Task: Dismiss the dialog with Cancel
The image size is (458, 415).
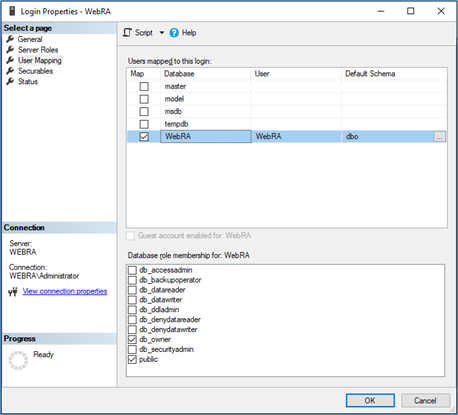Action: [x=425, y=400]
